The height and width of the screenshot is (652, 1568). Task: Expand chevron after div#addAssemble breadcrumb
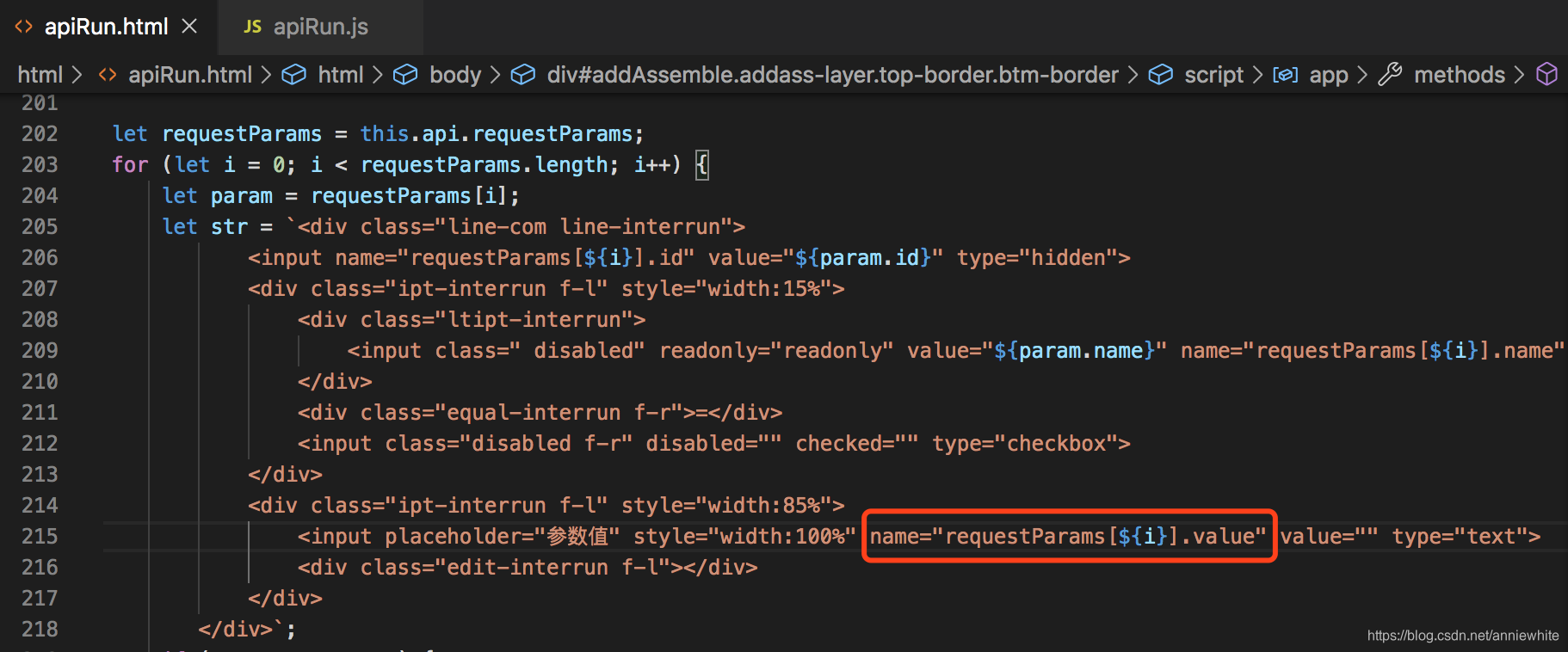click(x=1133, y=75)
